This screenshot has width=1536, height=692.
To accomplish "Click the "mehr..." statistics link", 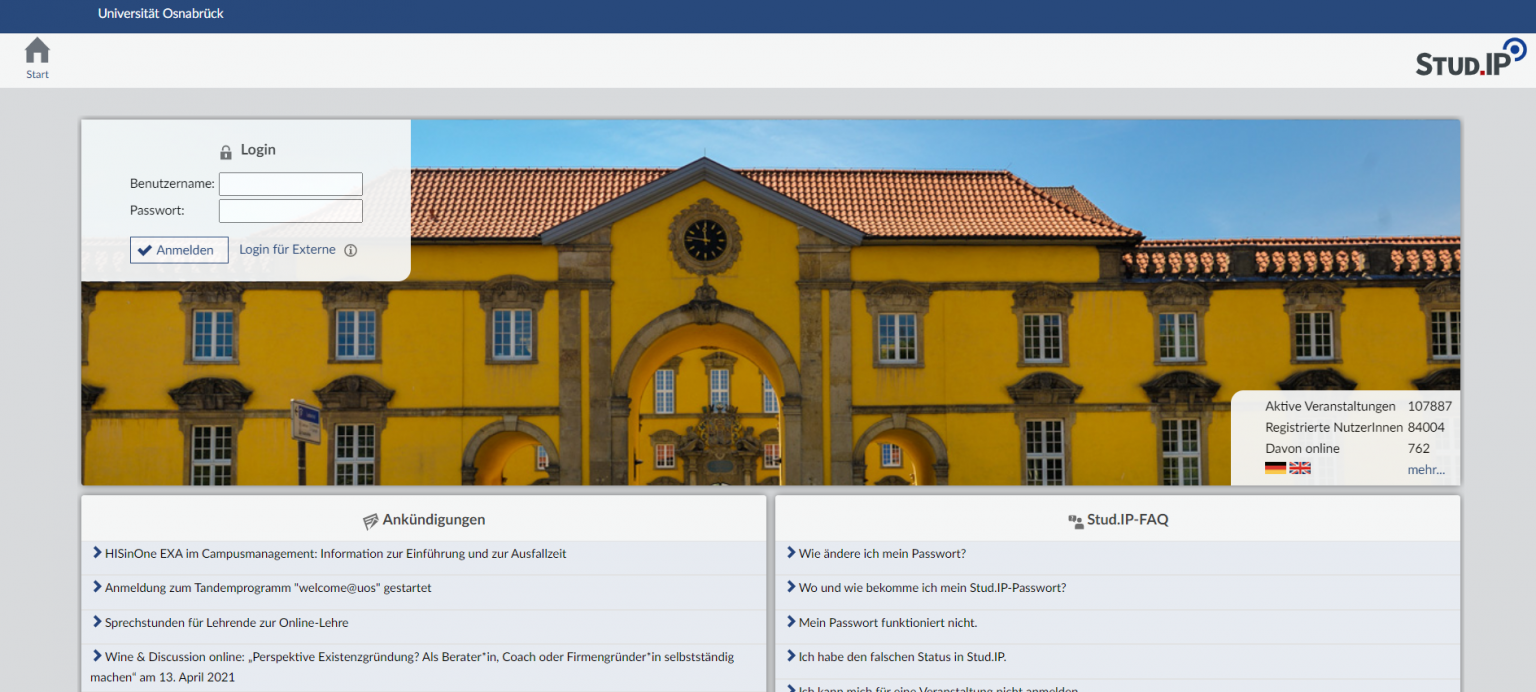I will [x=1426, y=469].
